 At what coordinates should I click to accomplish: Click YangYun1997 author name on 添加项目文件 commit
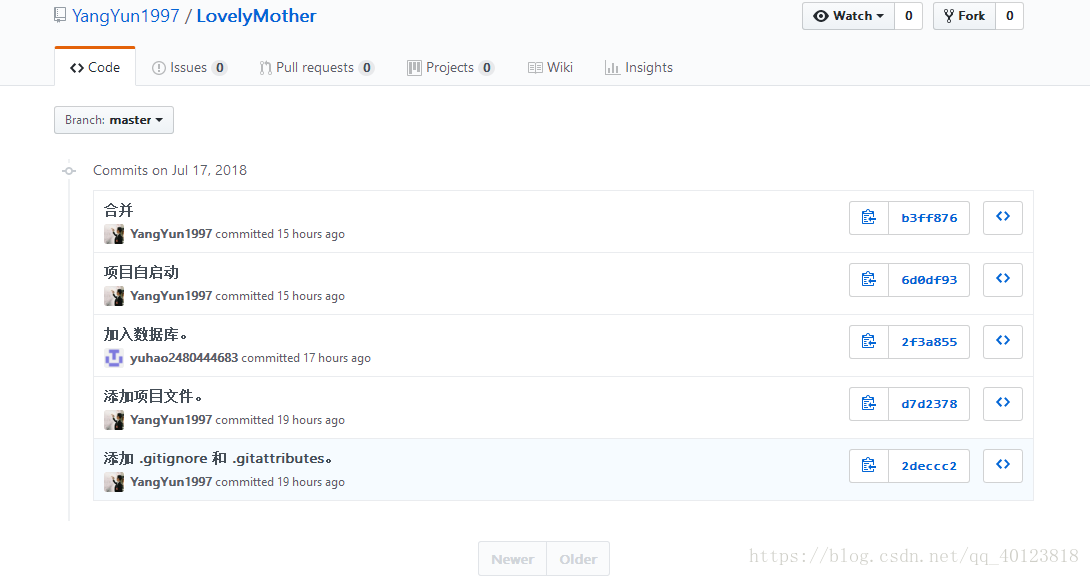pyautogui.click(x=171, y=420)
